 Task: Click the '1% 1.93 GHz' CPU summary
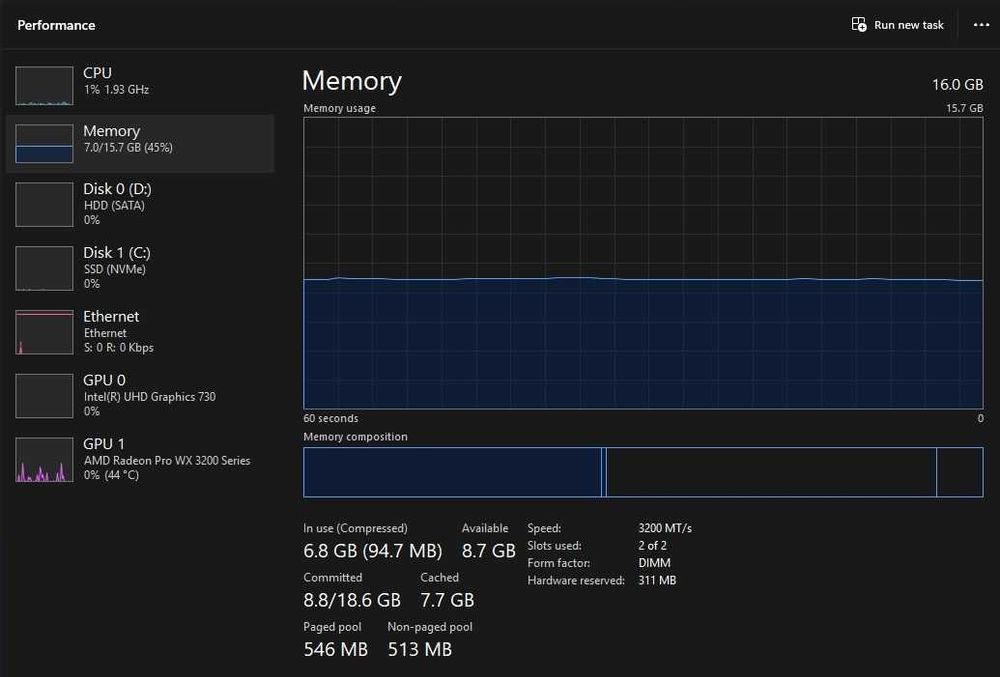[116, 89]
